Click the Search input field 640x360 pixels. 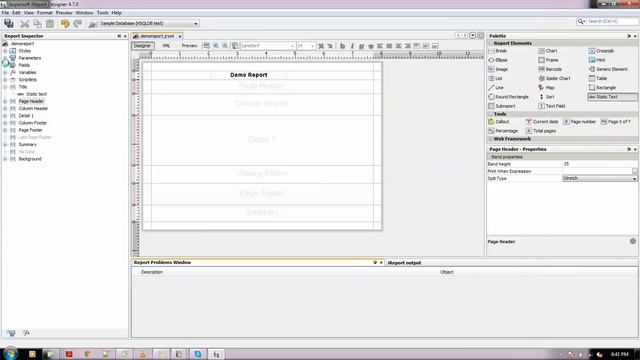[x=611, y=21]
